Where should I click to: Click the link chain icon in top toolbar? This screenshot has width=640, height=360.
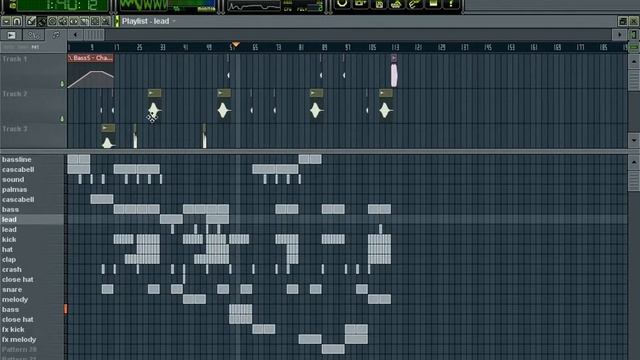click(414, 4)
